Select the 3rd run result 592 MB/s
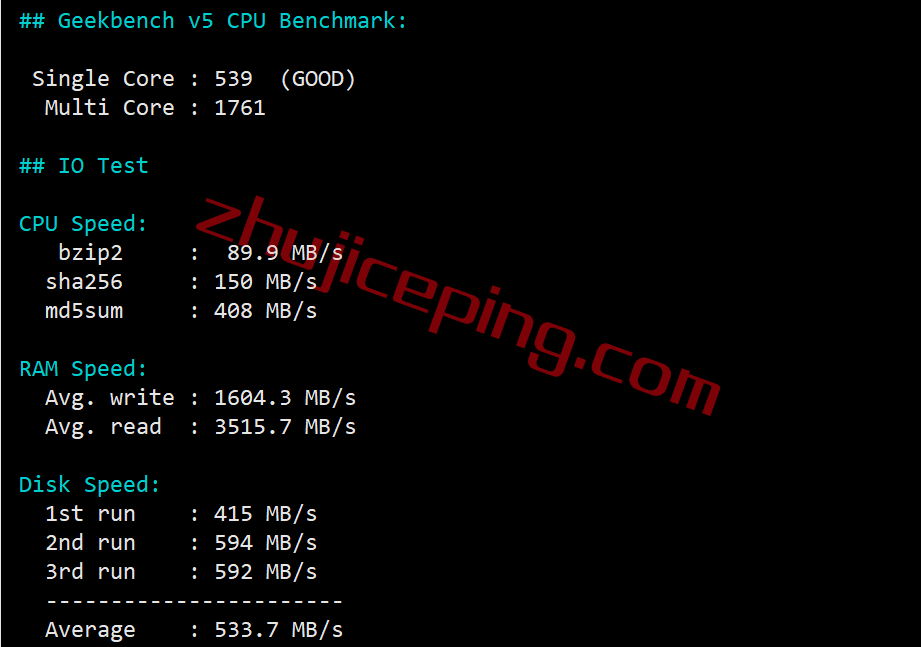 (x=265, y=572)
